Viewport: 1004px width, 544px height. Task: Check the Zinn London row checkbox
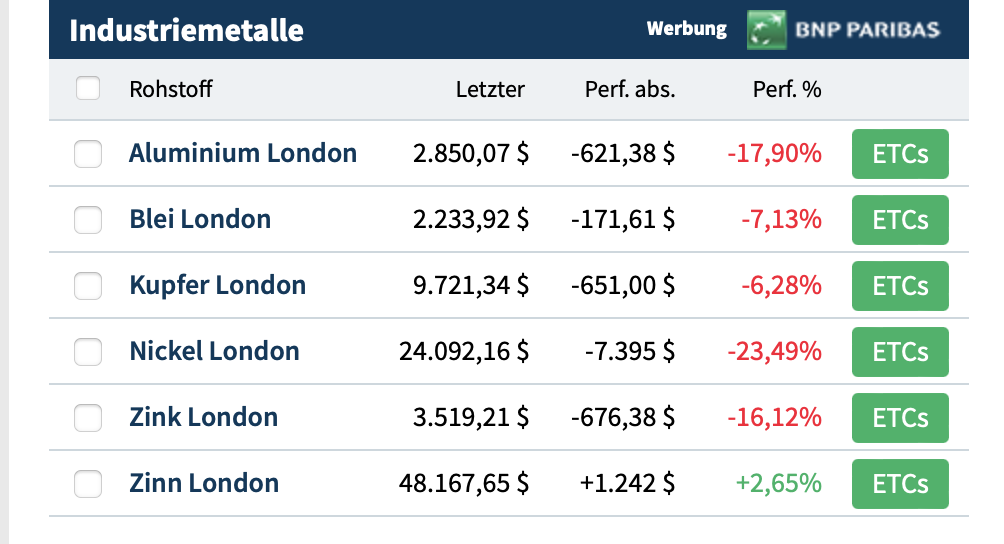[x=88, y=484]
